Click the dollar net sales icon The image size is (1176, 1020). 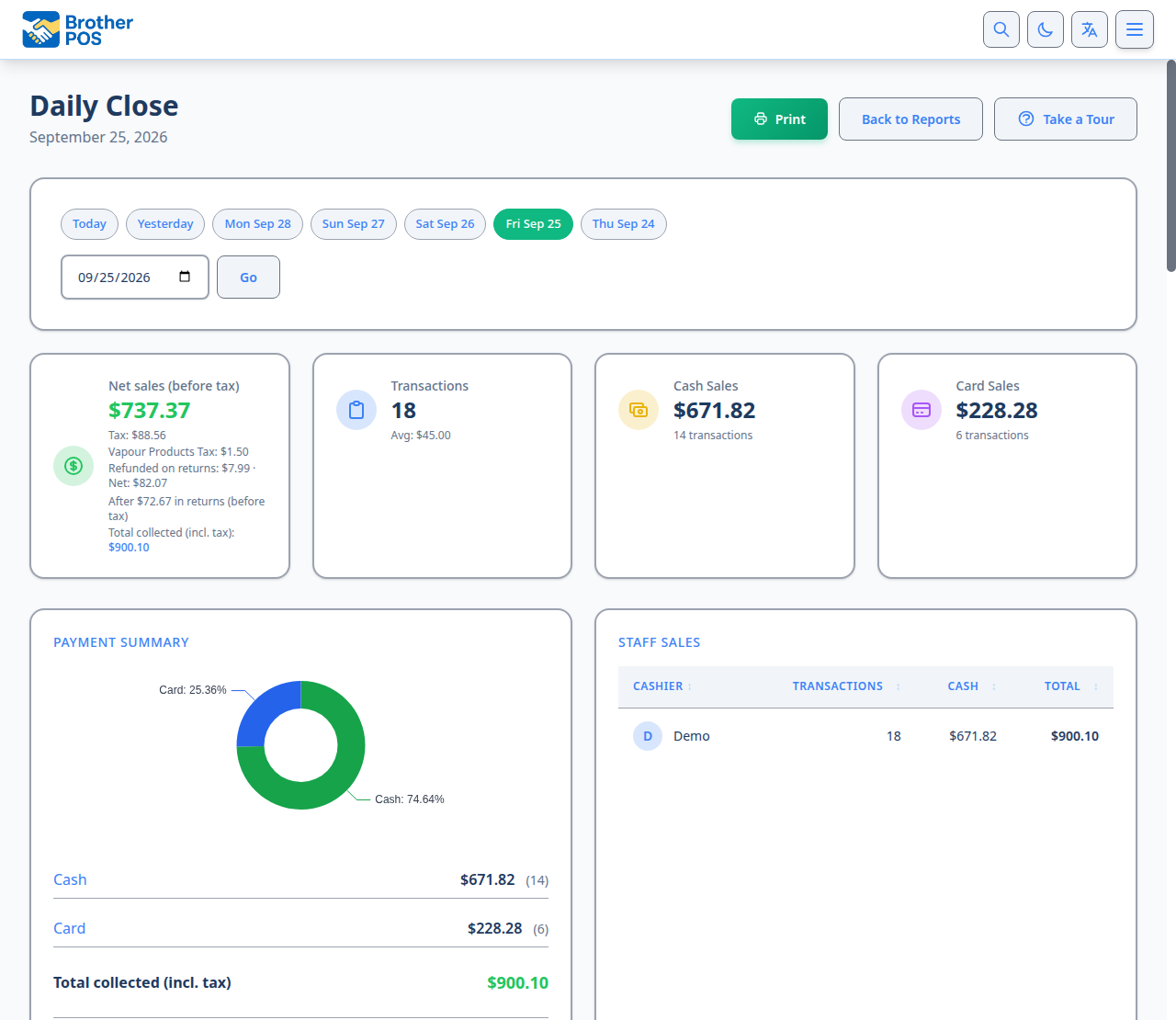click(73, 466)
